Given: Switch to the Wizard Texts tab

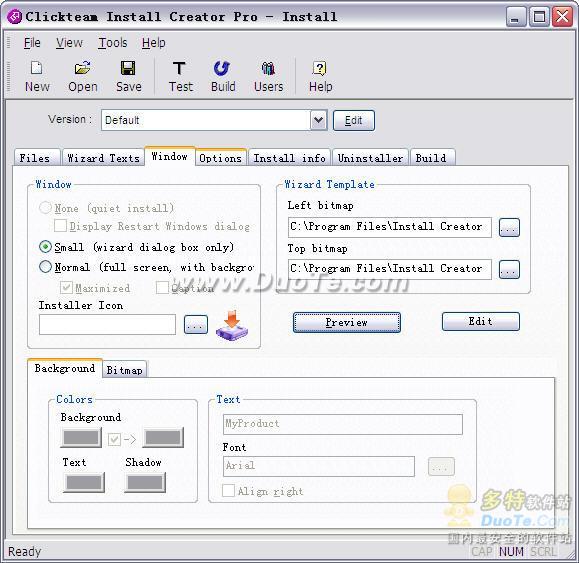Looking at the screenshot, I should (103, 158).
